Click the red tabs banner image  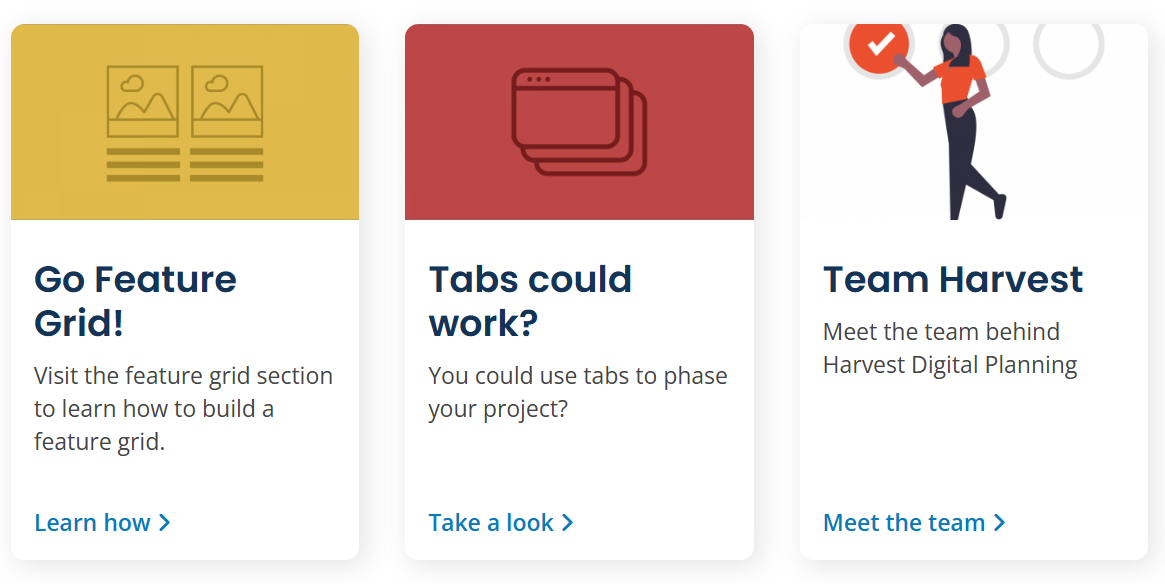pyautogui.click(x=580, y=122)
